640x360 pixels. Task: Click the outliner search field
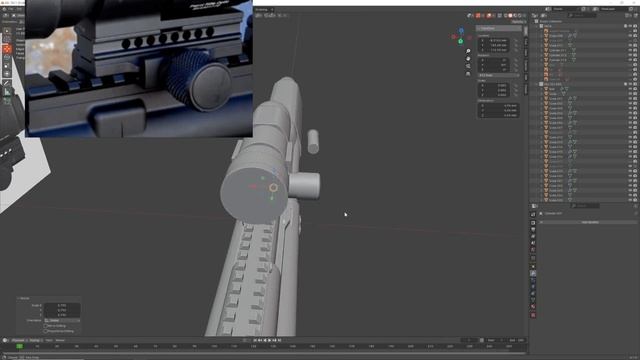582,15
